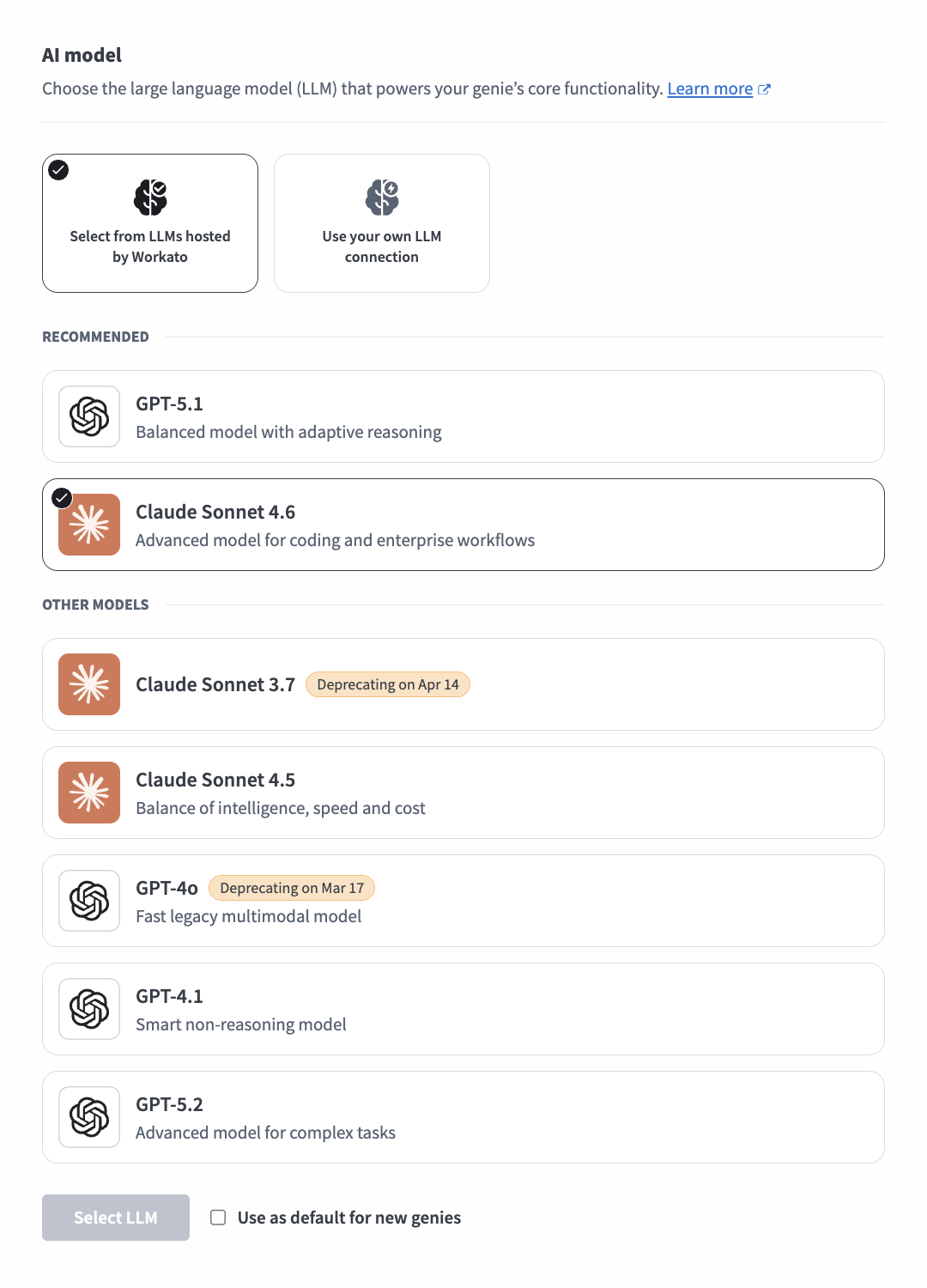
Task: Enable Use as default for new genies
Action: click(219, 1218)
